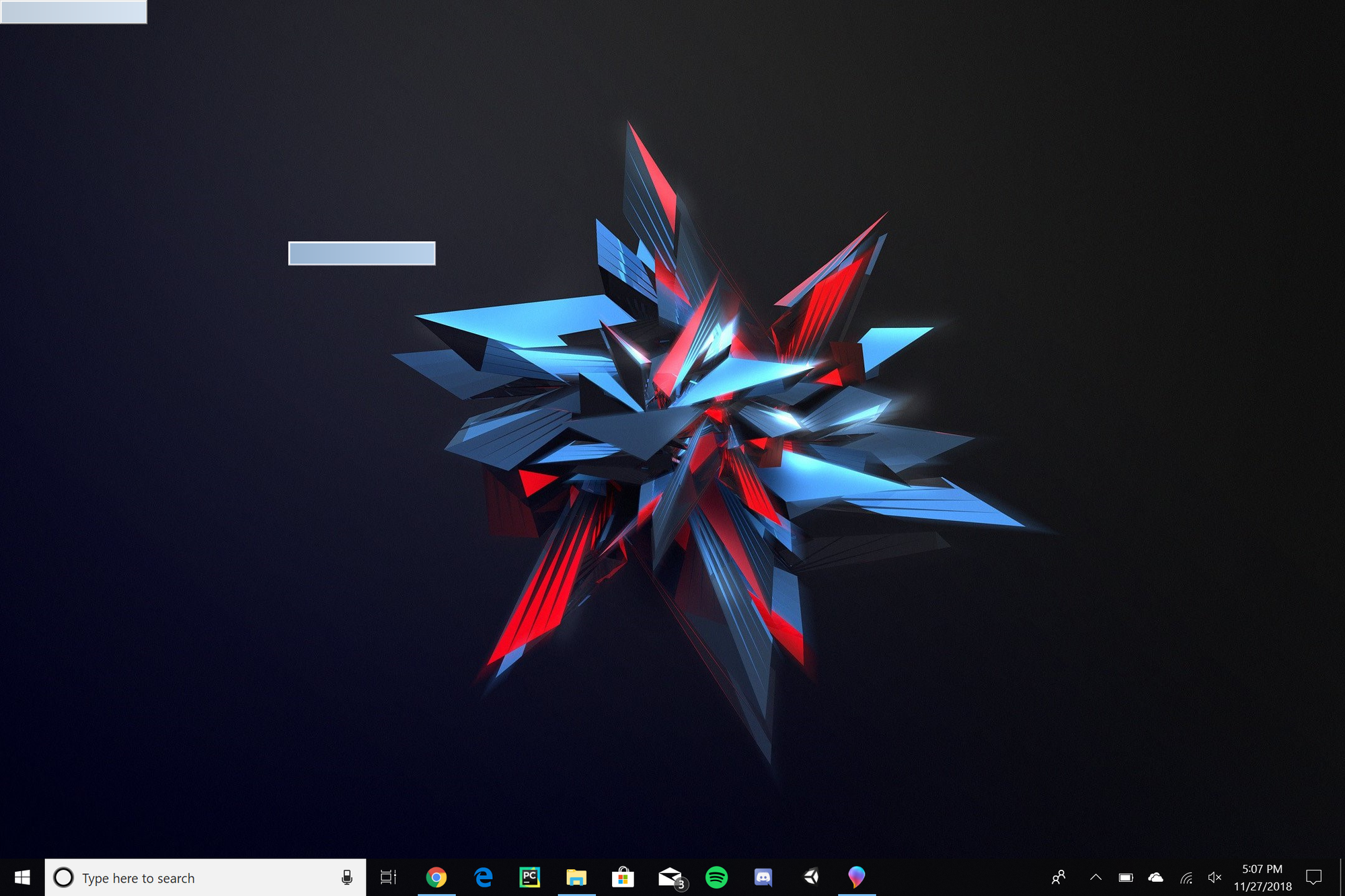Launch Microsoft Edge browser
The image size is (1345, 896).
pyautogui.click(x=483, y=877)
